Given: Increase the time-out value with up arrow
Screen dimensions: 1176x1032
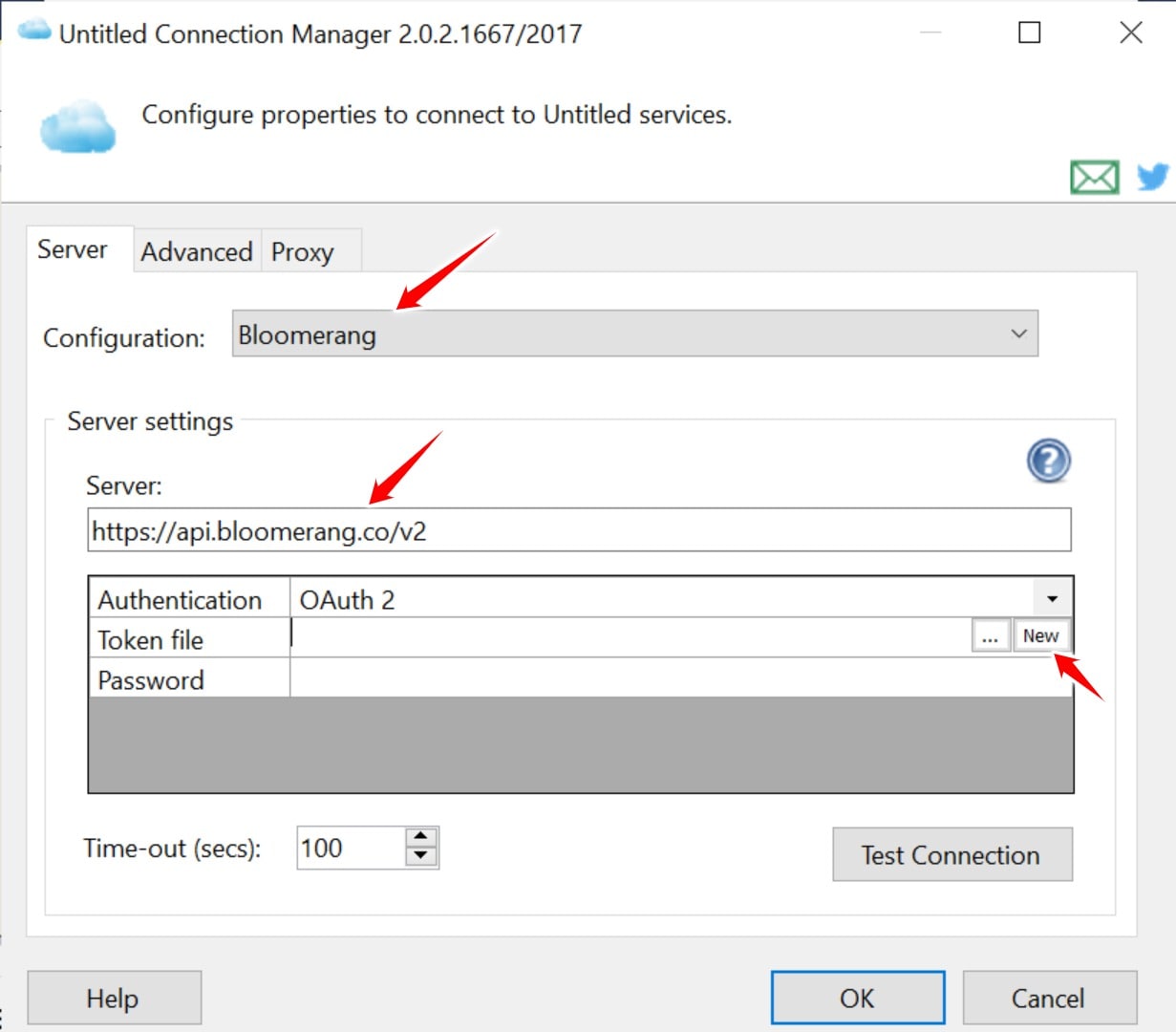Looking at the screenshot, I should 420,836.
